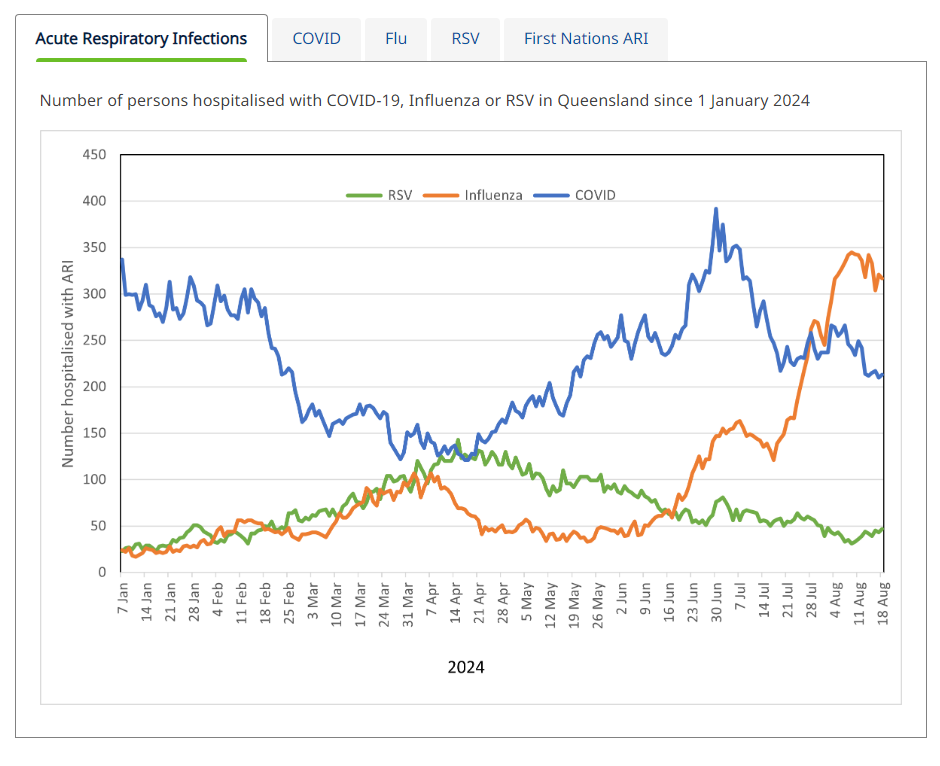Screen dimensions: 940x766
Task: Open the First Nations ARI tab
Action: [x=585, y=39]
